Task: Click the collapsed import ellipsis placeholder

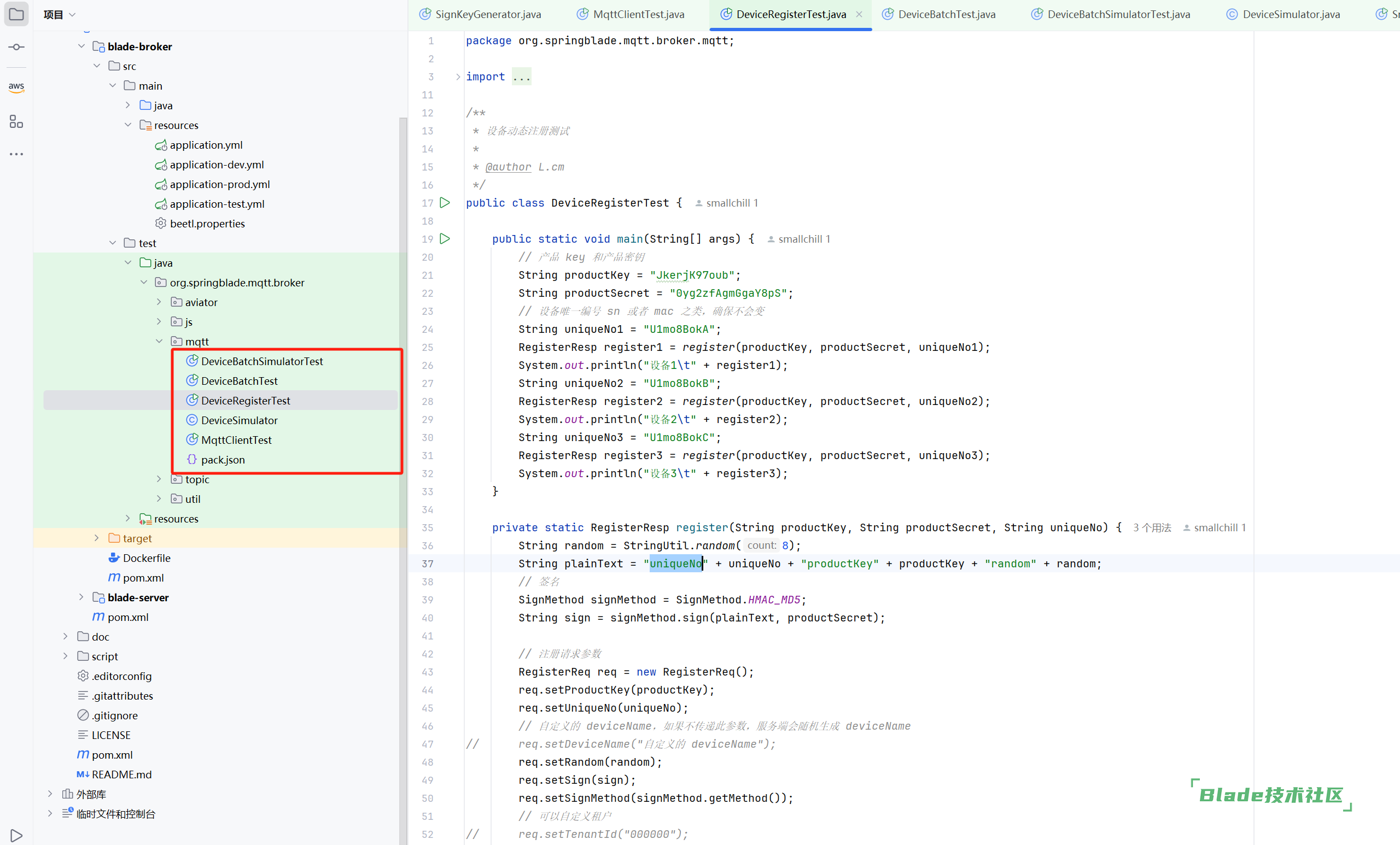Action: (x=521, y=77)
